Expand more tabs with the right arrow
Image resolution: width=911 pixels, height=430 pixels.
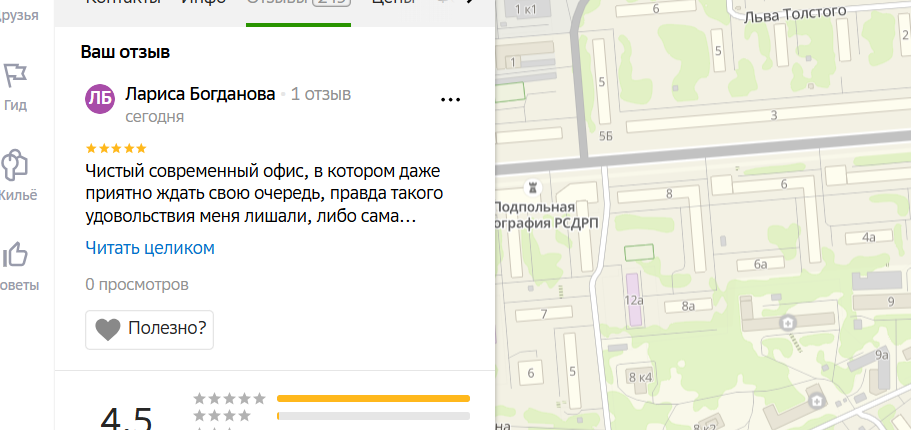pos(471,3)
